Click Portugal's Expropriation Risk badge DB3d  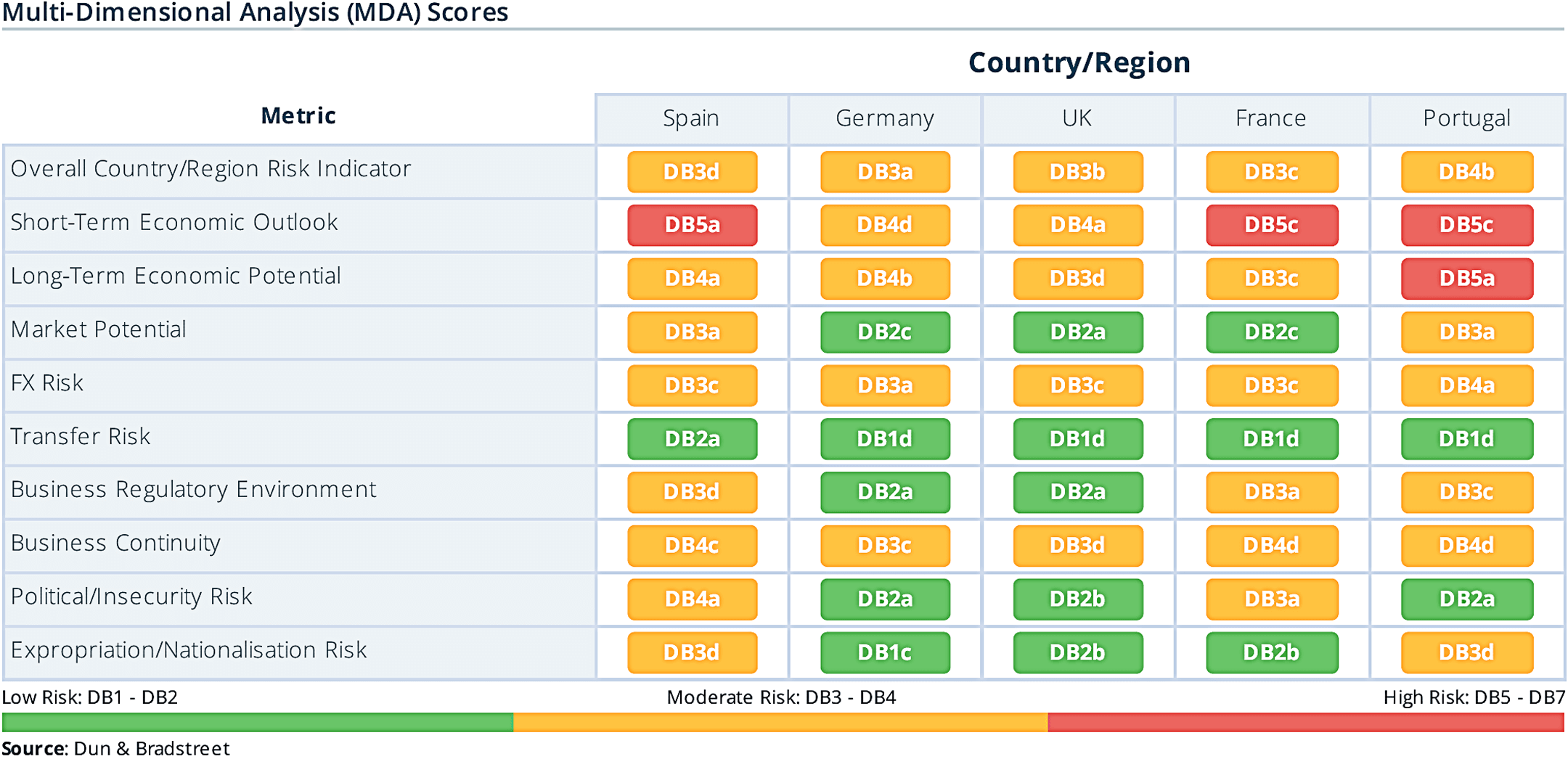pos(1467,653)
